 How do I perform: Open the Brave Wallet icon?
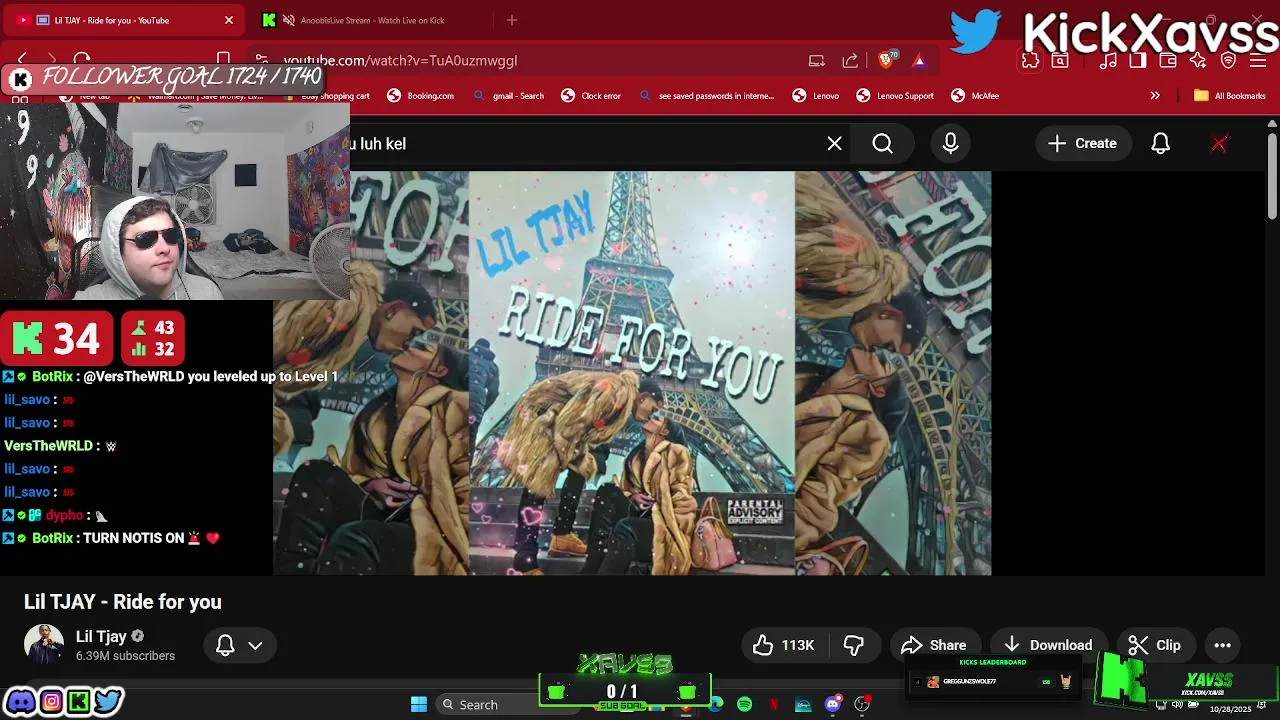click(1168, 61)
